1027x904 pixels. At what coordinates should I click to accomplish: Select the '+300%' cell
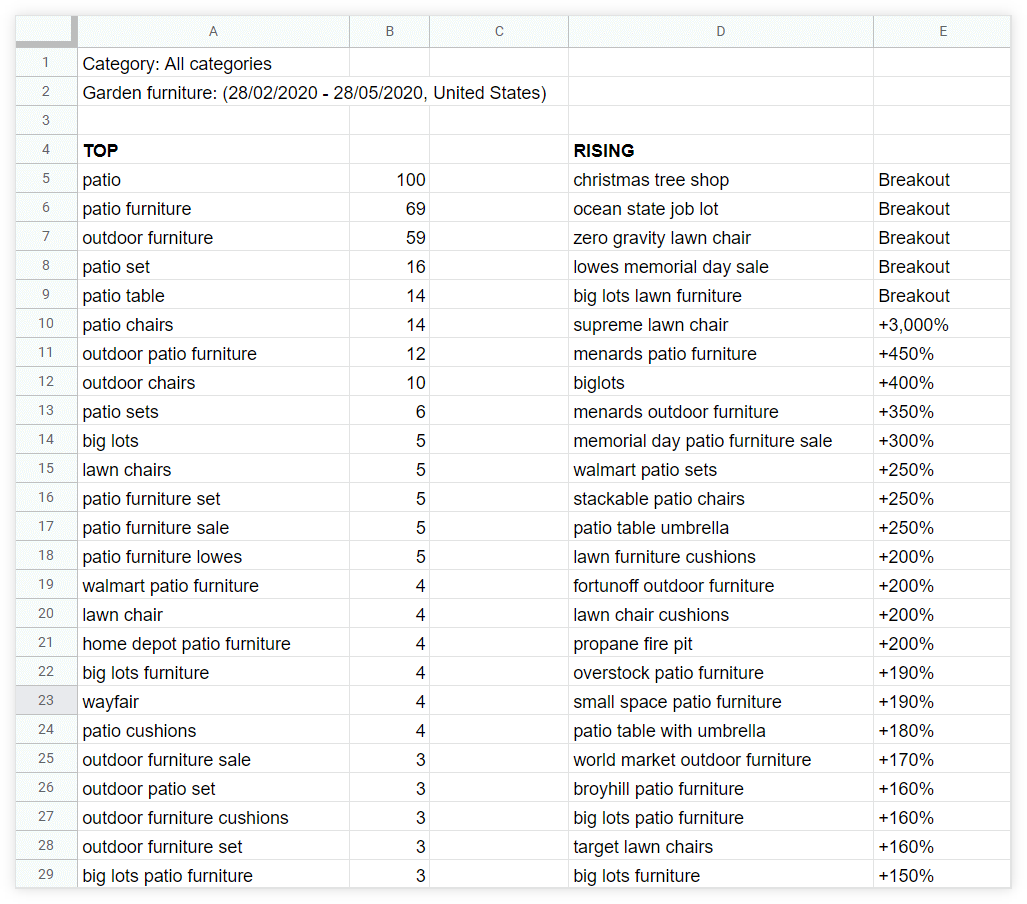(942, 440)
